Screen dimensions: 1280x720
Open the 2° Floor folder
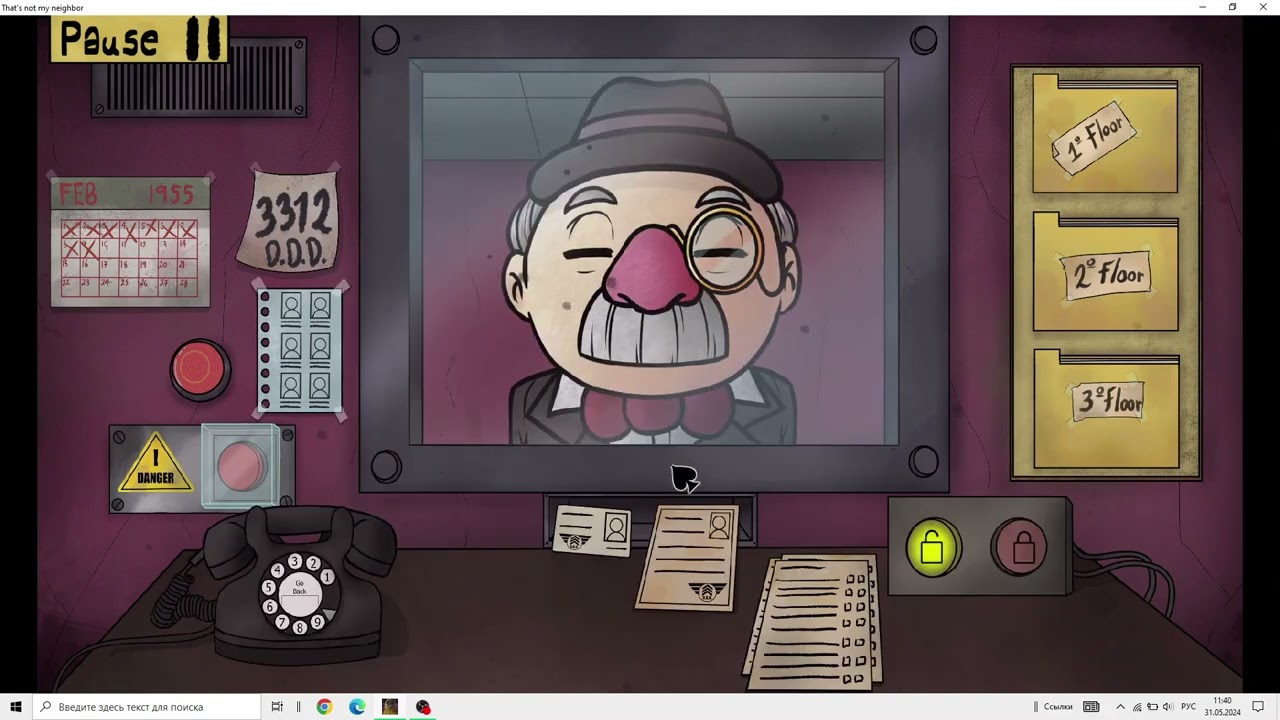[1105, 271]
